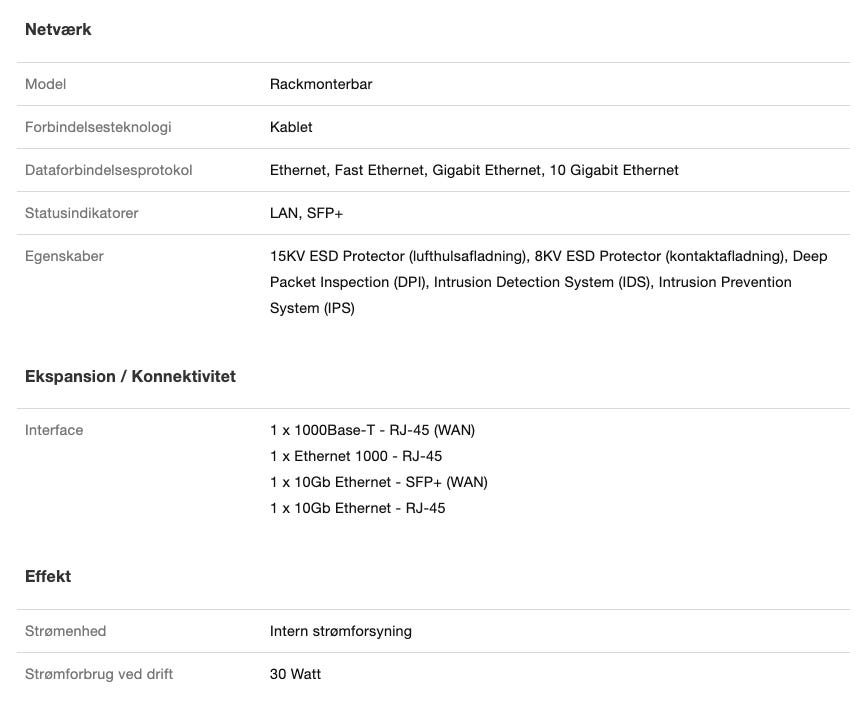The height and width of the screenshot is (719, 865).
Task: Click the Effekt section heading
Action: pyautogui.click(x=48, y=577)
